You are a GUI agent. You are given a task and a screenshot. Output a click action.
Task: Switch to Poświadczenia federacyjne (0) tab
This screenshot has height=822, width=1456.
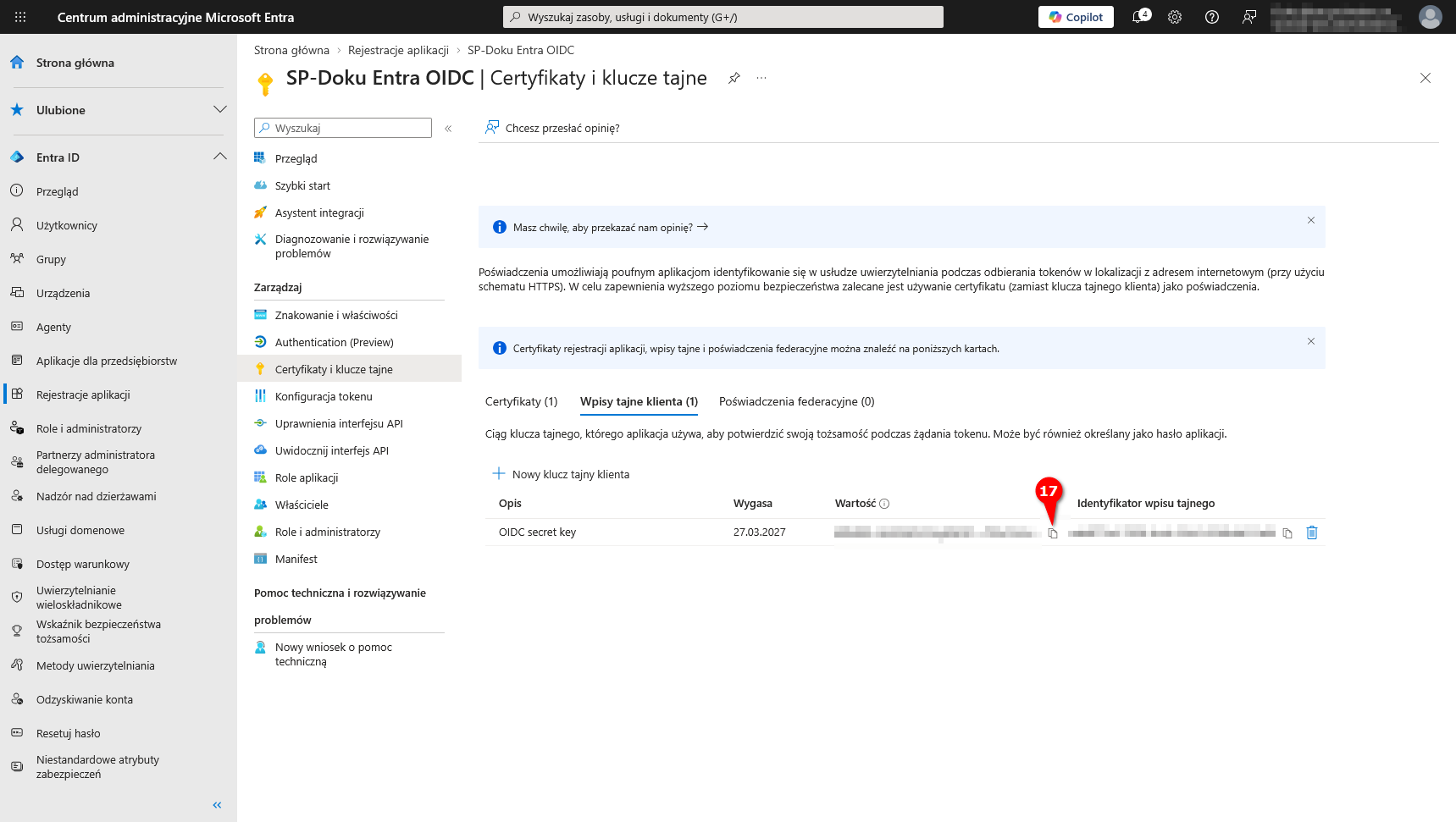coord(796,401)
